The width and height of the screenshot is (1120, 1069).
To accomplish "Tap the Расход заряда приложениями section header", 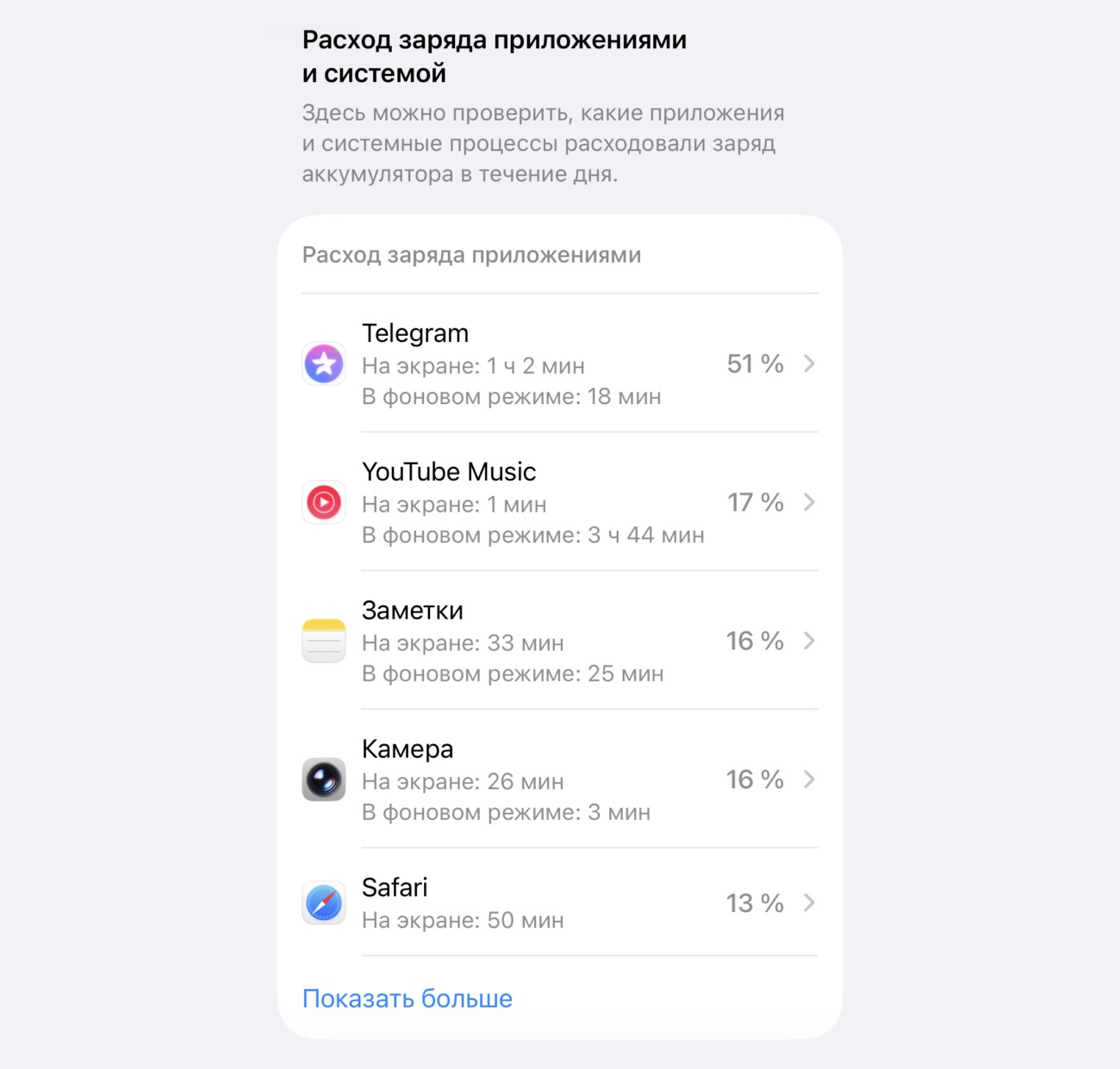I will (x=471, y=255).
